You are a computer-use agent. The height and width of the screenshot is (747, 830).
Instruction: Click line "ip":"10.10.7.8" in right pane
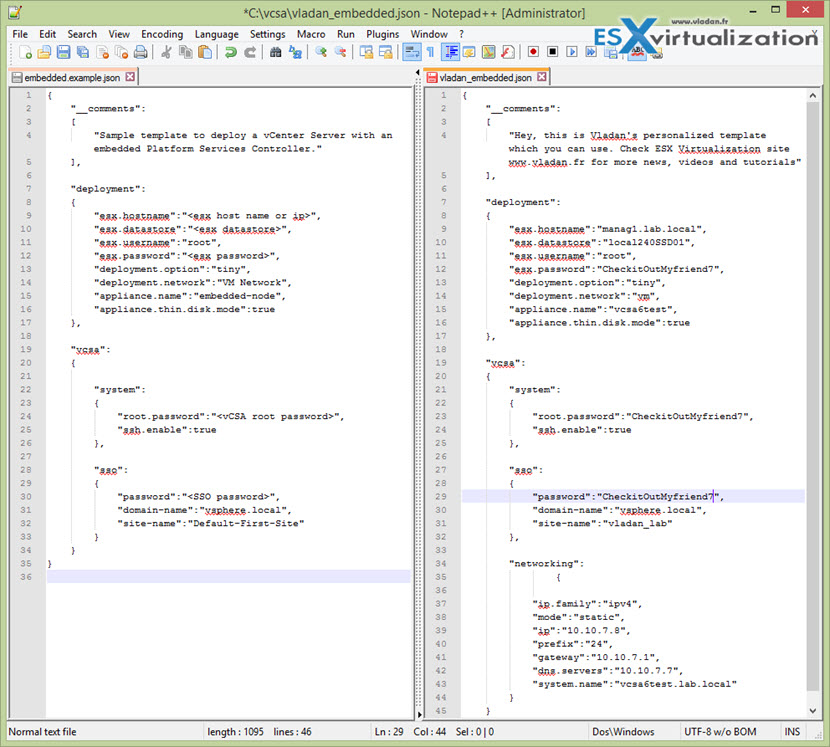pos(581,631)
